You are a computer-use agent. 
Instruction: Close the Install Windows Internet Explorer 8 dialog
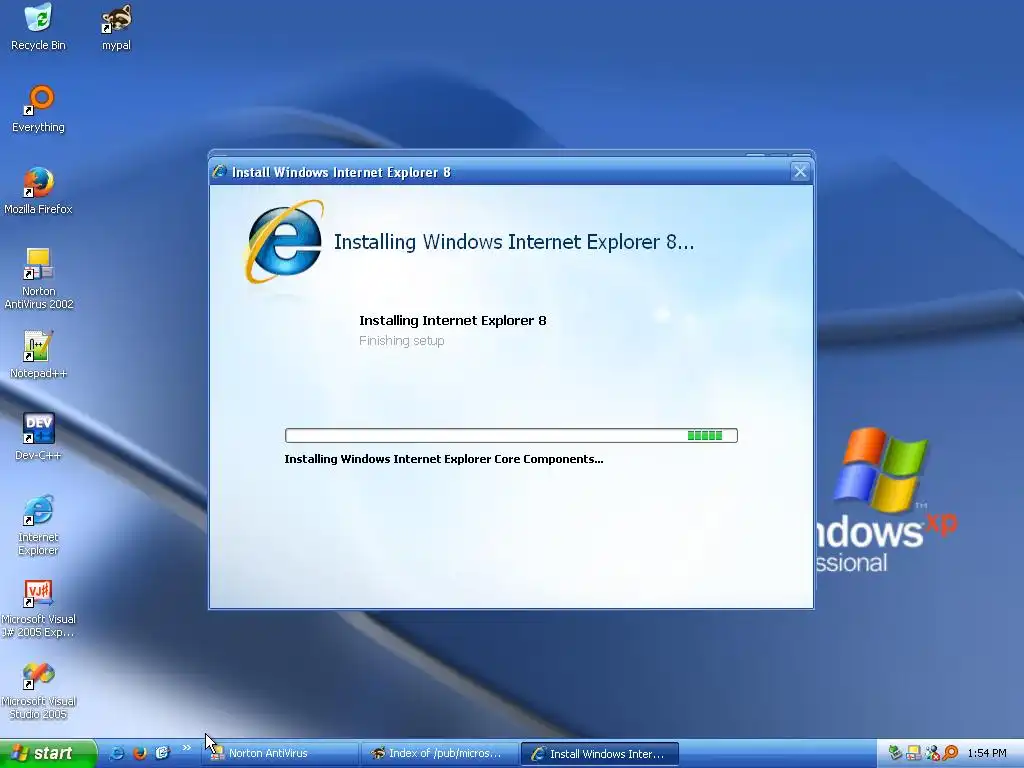point(800,172)
